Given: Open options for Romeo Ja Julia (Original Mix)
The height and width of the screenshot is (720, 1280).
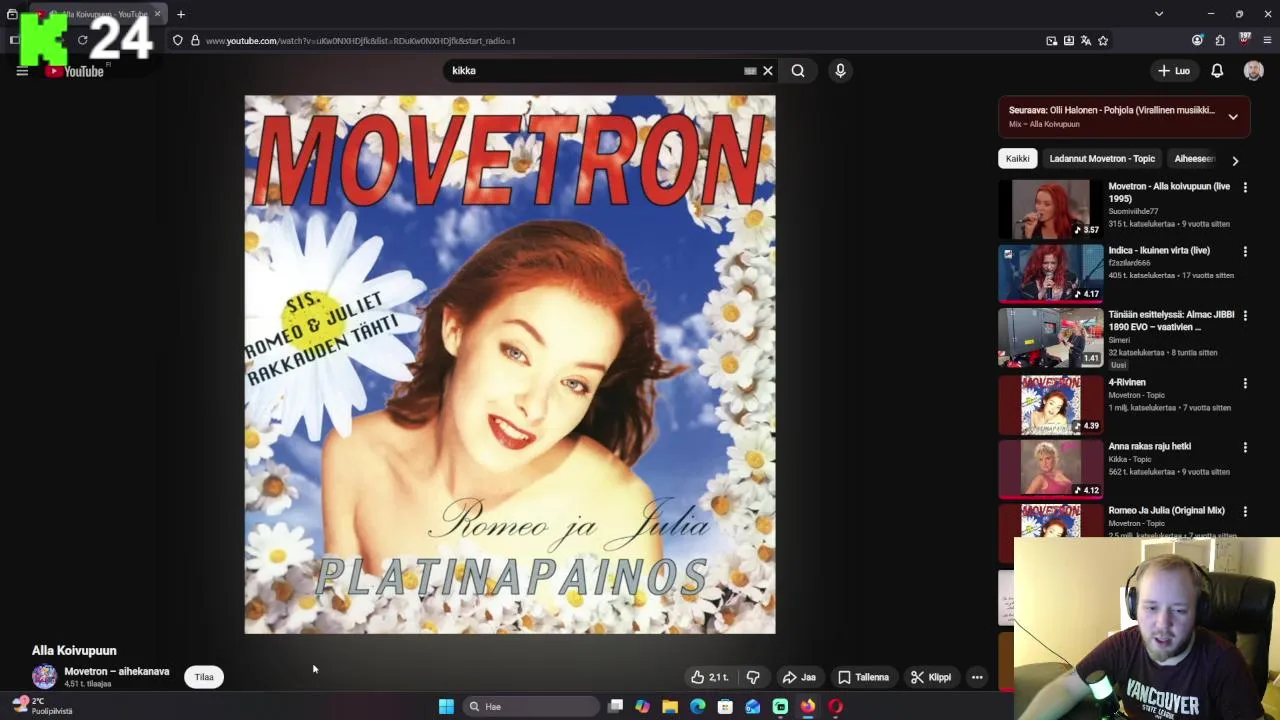Looking at the screenshot, I should coord(1245,511).
